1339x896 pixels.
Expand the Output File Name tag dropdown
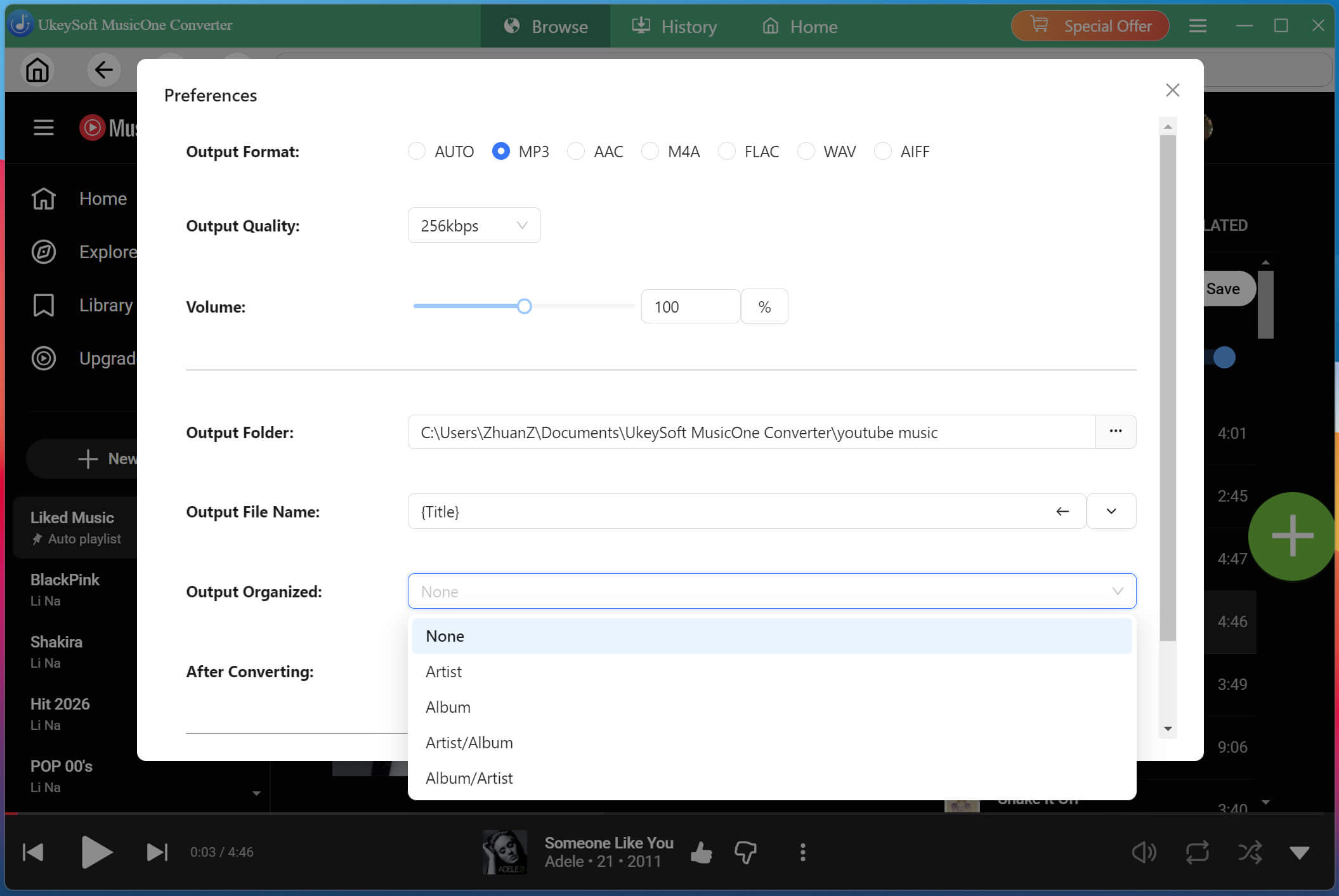pyautogui.click(x=1111, y=511)
